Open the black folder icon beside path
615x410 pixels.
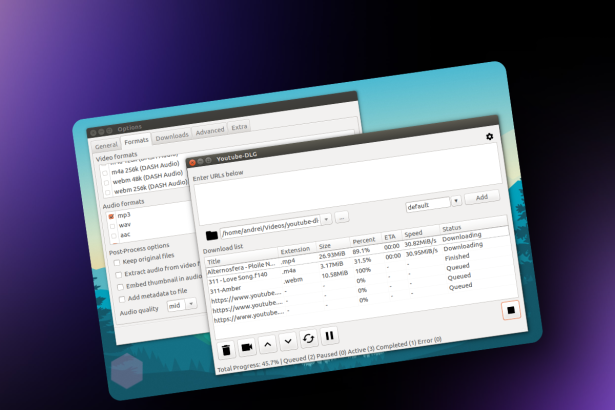click(212, 235)
